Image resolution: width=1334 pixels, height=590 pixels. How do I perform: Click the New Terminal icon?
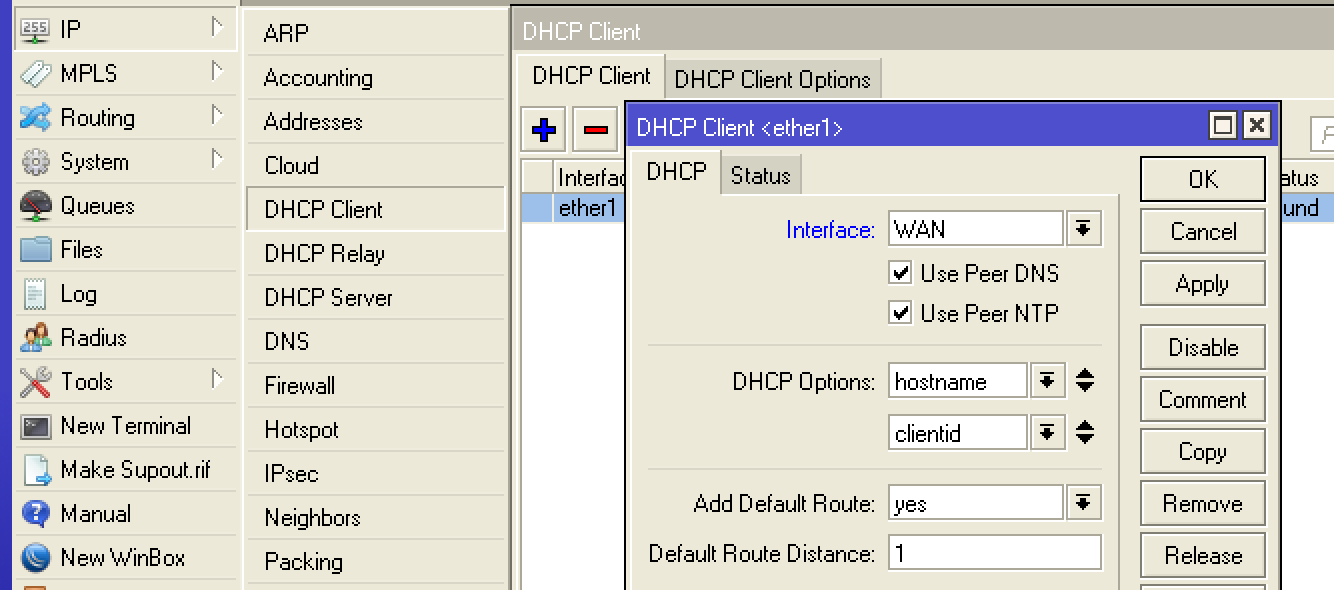point(35,426)
